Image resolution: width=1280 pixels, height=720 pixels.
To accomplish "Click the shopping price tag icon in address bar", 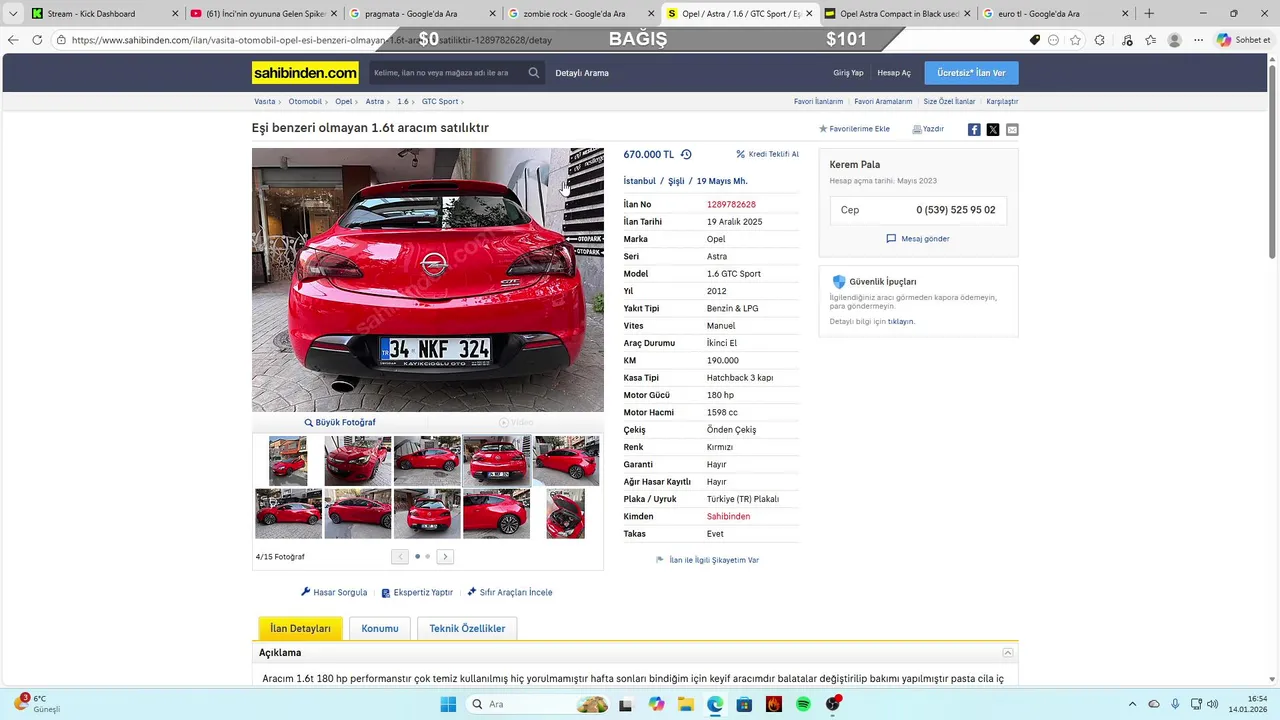I will click(x=1035, y=40).
